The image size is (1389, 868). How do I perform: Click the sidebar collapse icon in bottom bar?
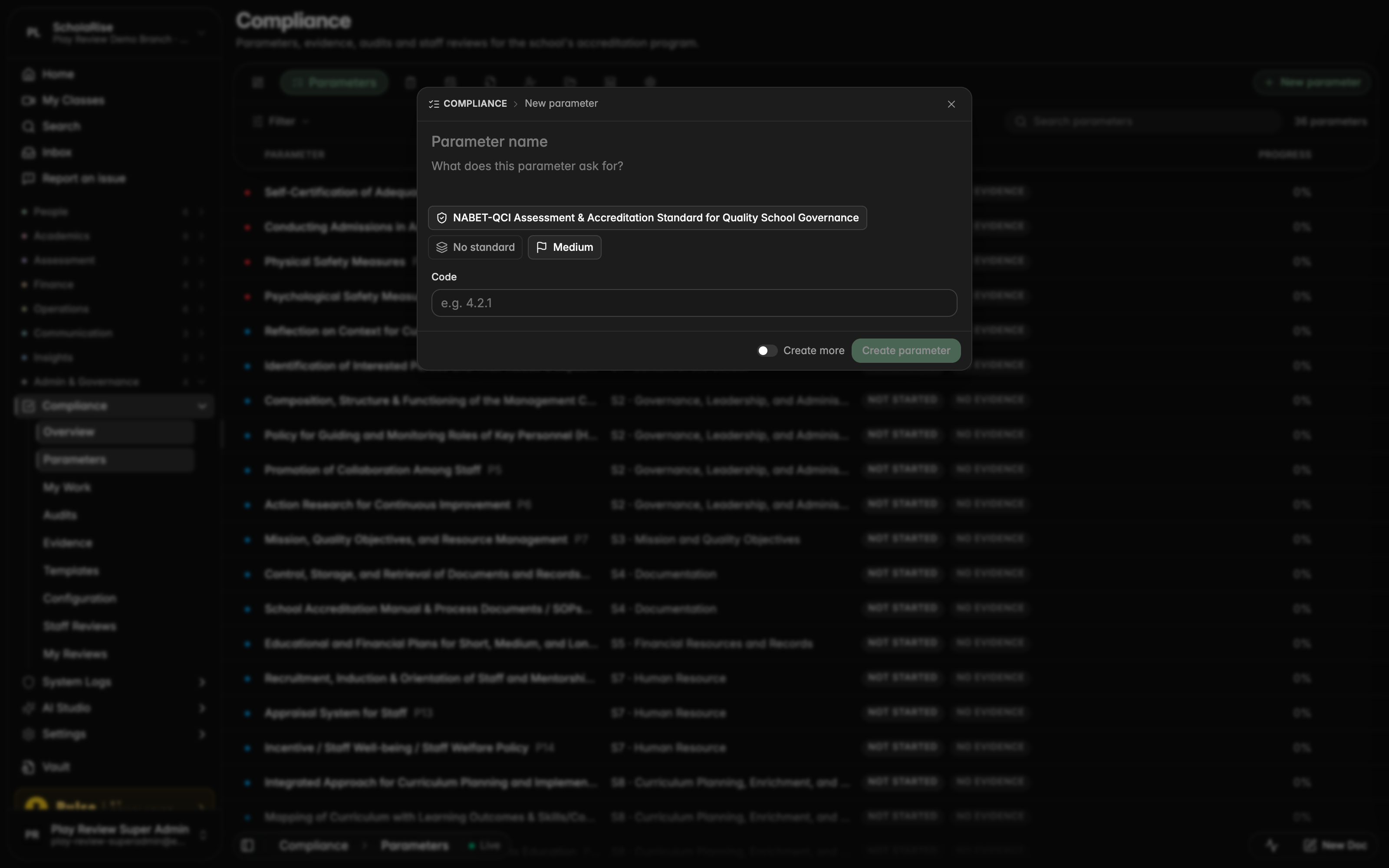pyautogui.click(x=247, y=845)
